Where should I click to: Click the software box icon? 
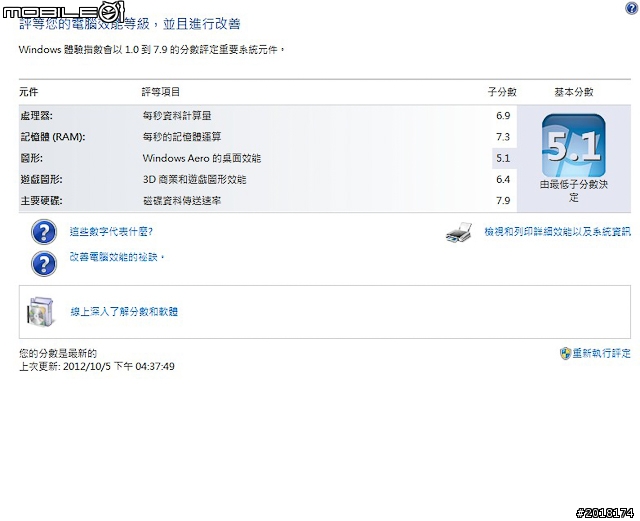point(40,312)
